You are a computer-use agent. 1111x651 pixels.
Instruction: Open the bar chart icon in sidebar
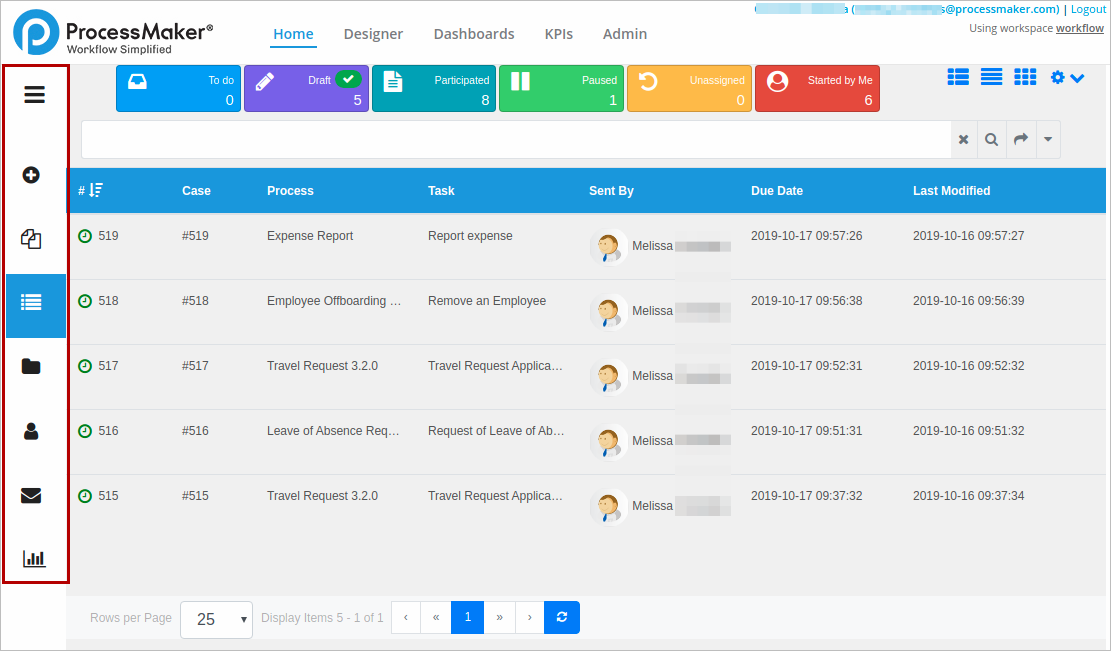pos(34,559)
